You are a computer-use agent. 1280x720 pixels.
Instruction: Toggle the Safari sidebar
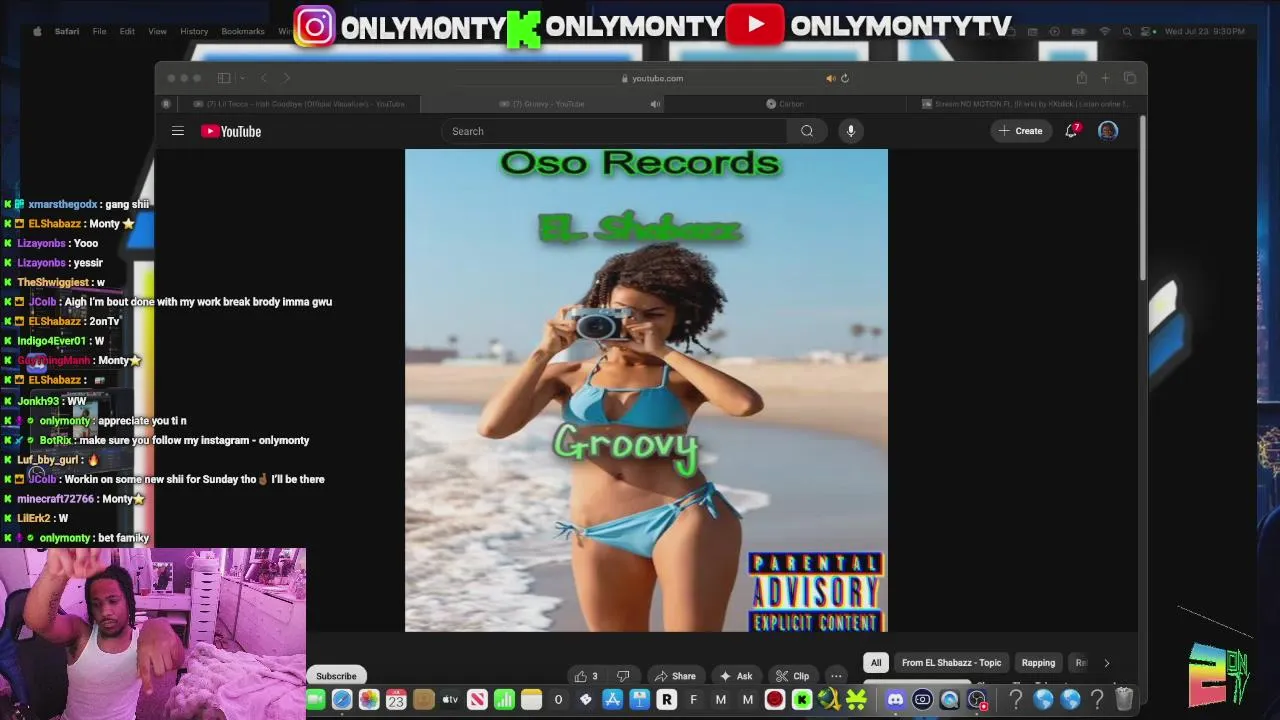pos(224,78)
